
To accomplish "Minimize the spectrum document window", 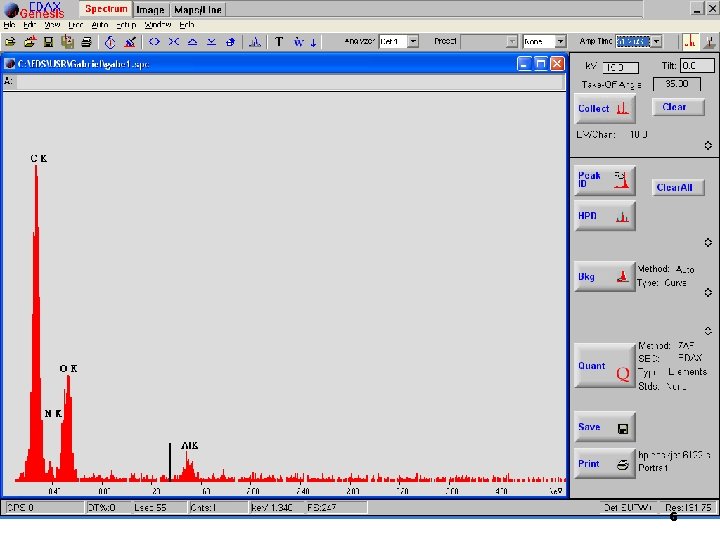I will pos(524,64).
